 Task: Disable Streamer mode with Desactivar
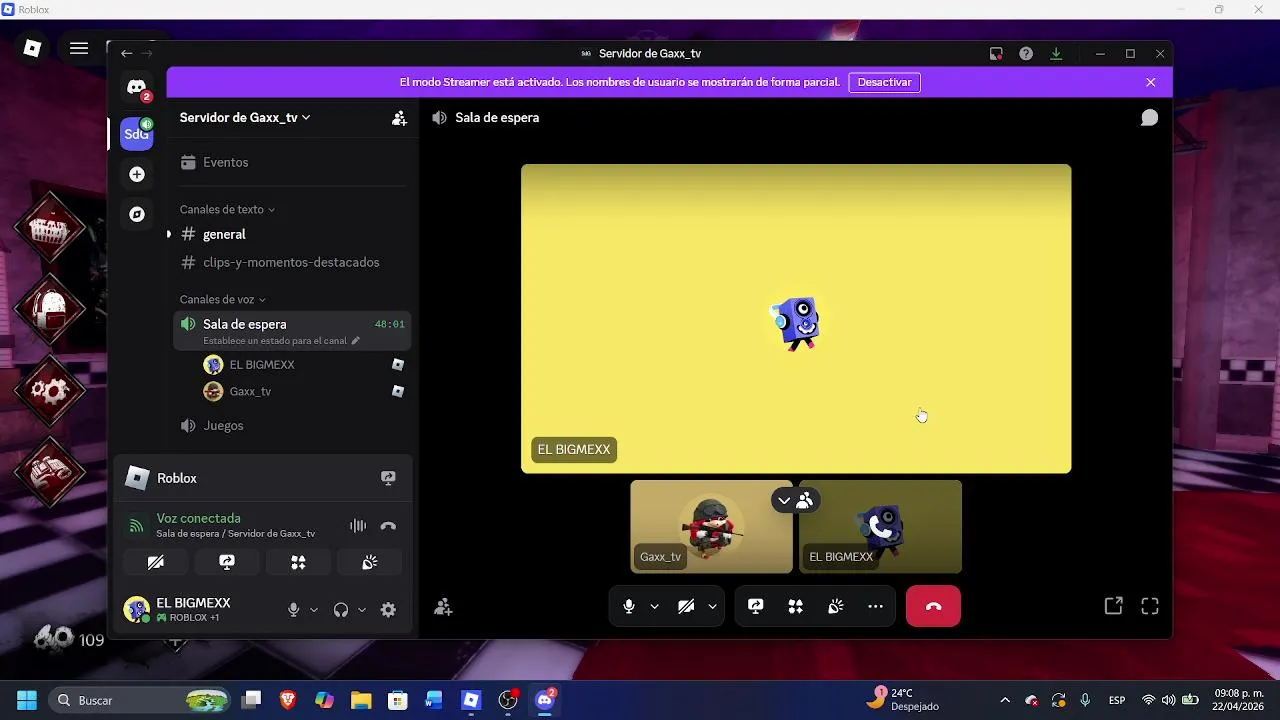click(885, 82)
